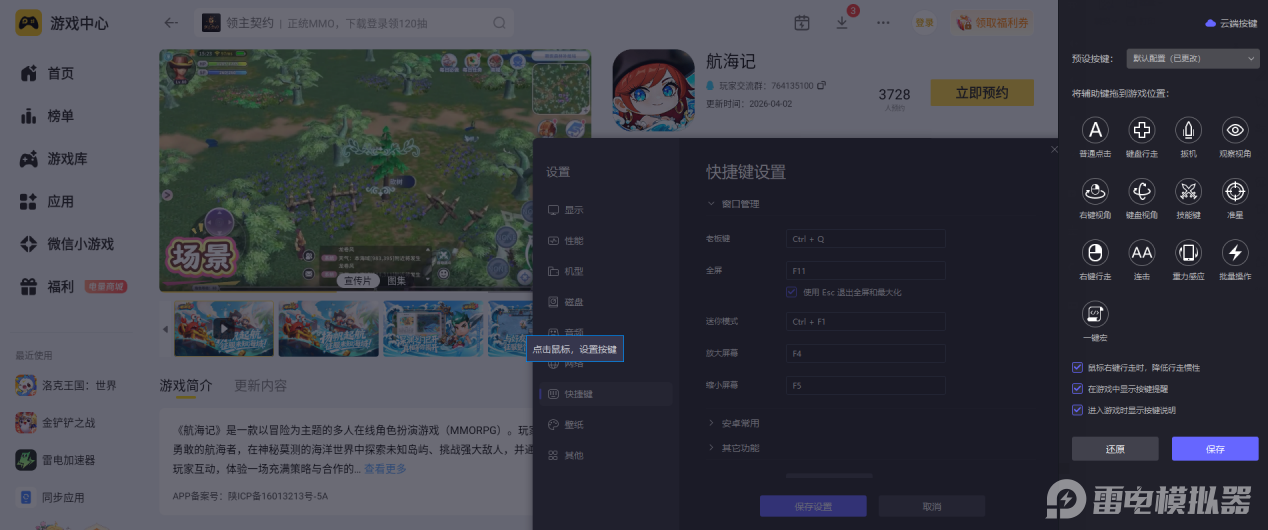Open 金铲铲之战 in recent list
The width and height of the screenshot is (1268, 530).
pyautogui.click(x=55, y=422)
